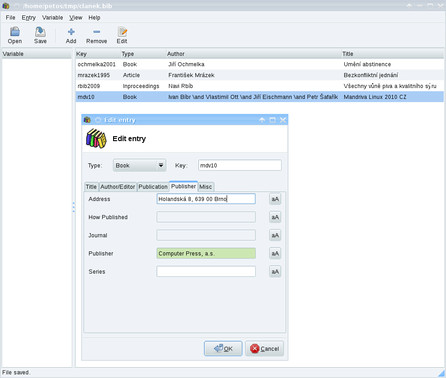Click the panel splitter handle beside Variable pane
The width and height of the screenshot is (446, 378).
point(74,207)
